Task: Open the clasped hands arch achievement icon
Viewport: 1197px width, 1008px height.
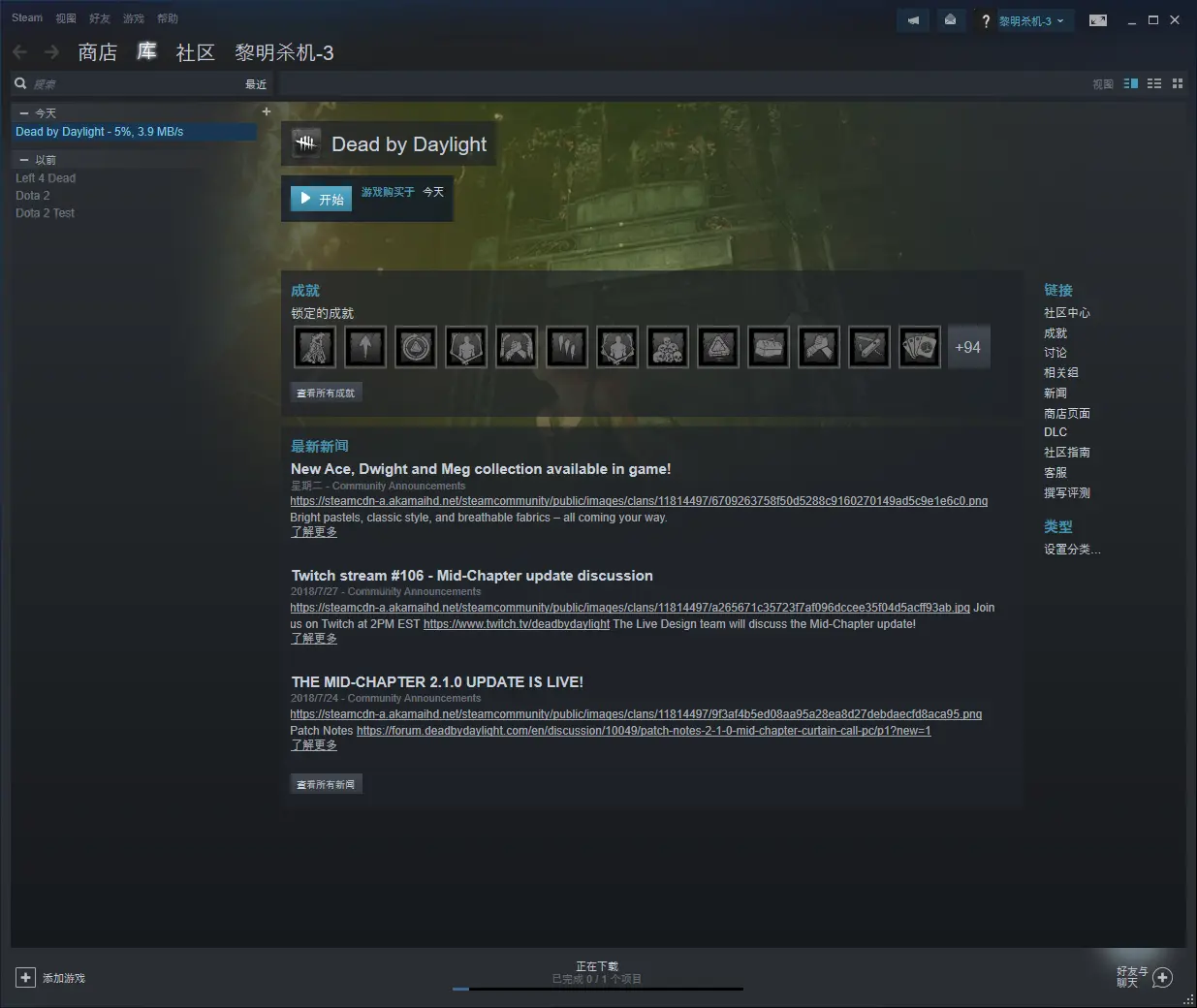Action: click(517, 347)
